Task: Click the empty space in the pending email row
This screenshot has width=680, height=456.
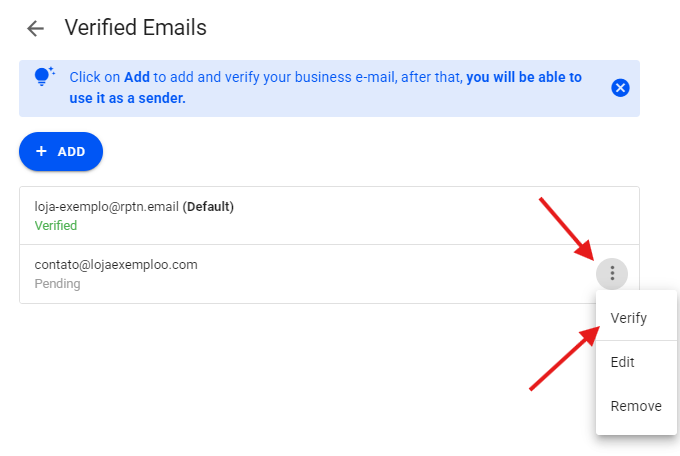Action: click(400, 274)
